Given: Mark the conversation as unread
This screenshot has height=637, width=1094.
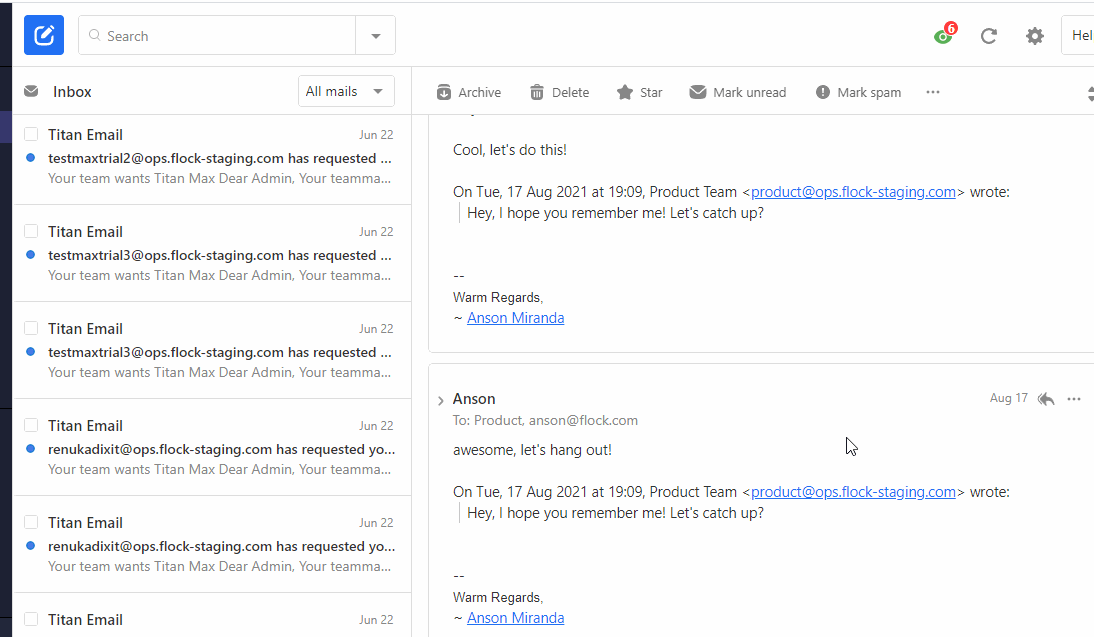Looking at the screenshot, I should 738,92.
